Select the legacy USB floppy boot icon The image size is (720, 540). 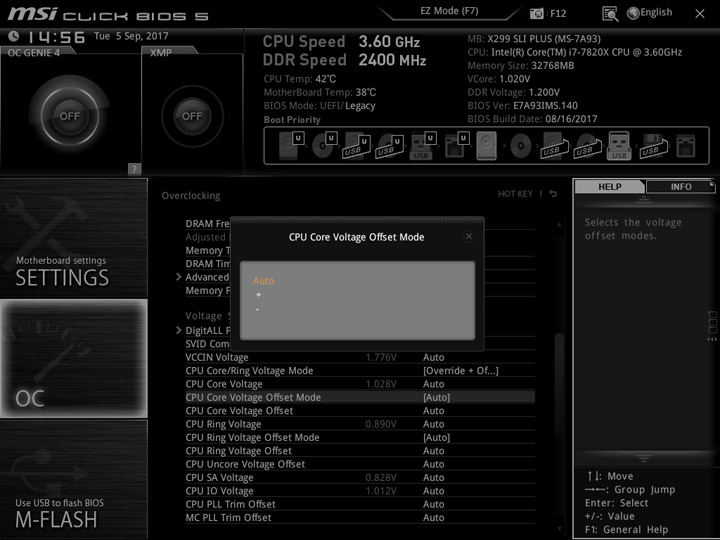click(654, 146)
